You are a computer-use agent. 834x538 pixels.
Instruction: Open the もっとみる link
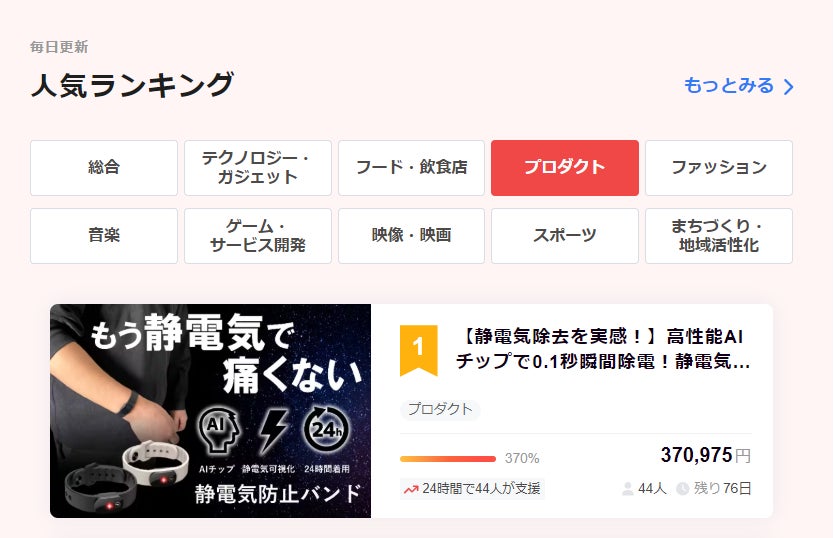(x=739, y=86)
